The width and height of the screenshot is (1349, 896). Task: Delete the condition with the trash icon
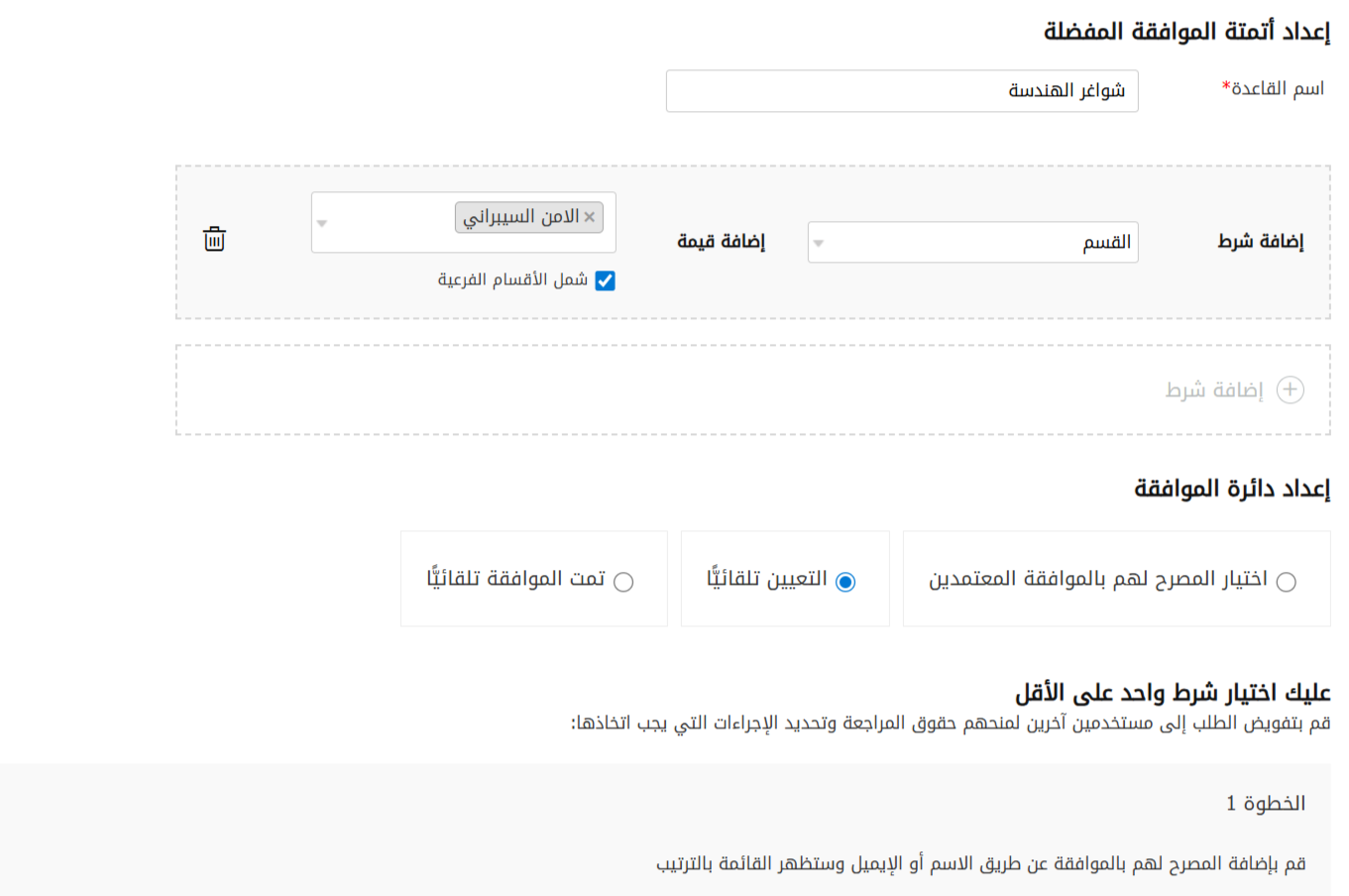(x=214, y=239)
